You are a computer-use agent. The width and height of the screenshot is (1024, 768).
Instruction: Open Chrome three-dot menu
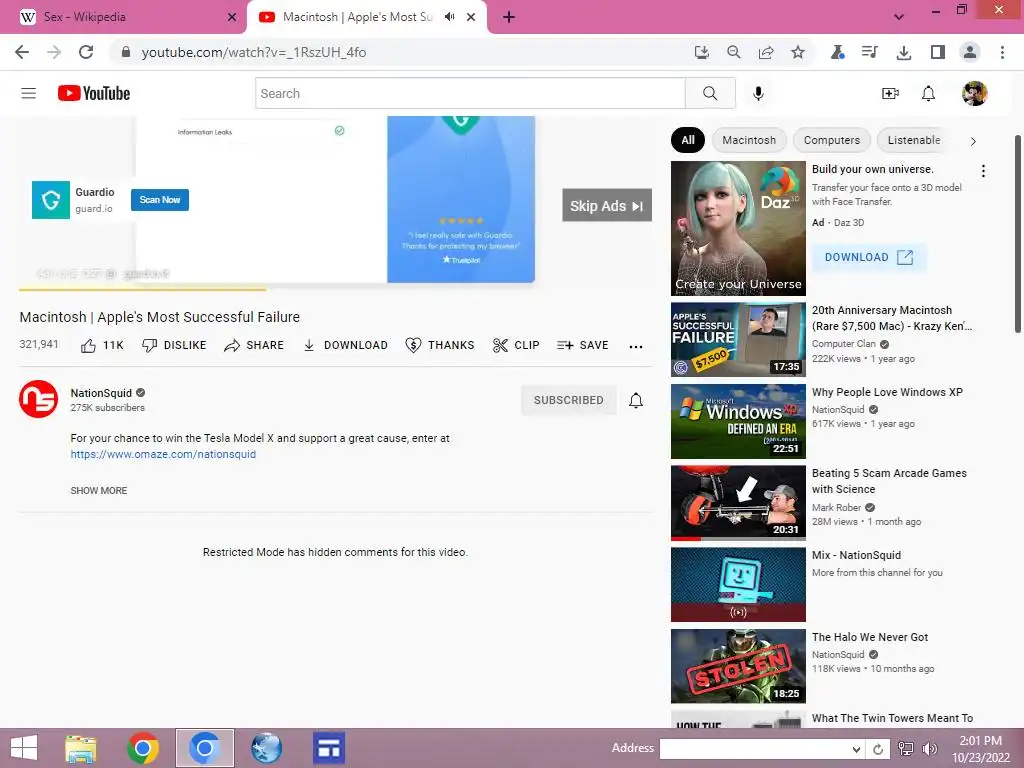tap(1002, 52)
